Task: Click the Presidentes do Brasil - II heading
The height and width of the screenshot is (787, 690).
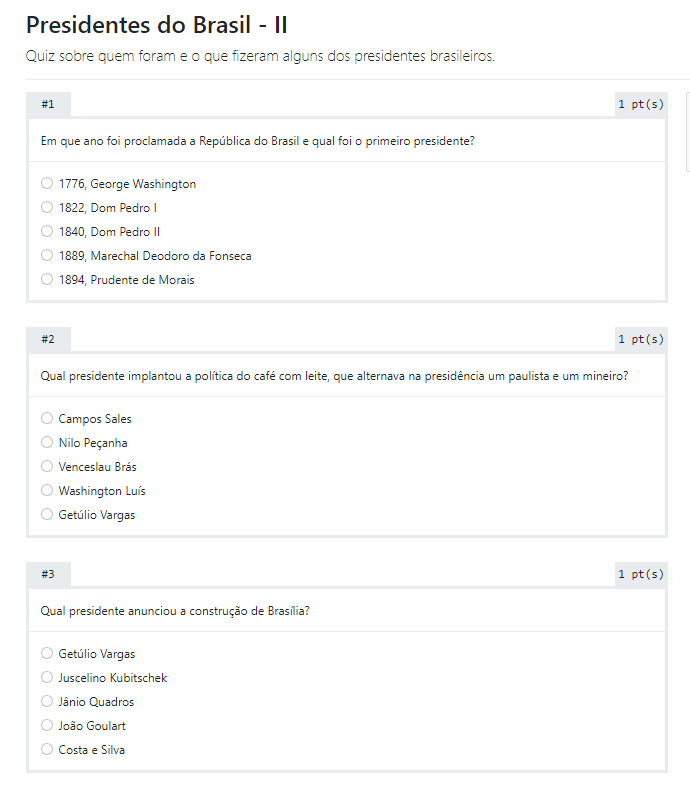Action: click(x=157, y=25)
